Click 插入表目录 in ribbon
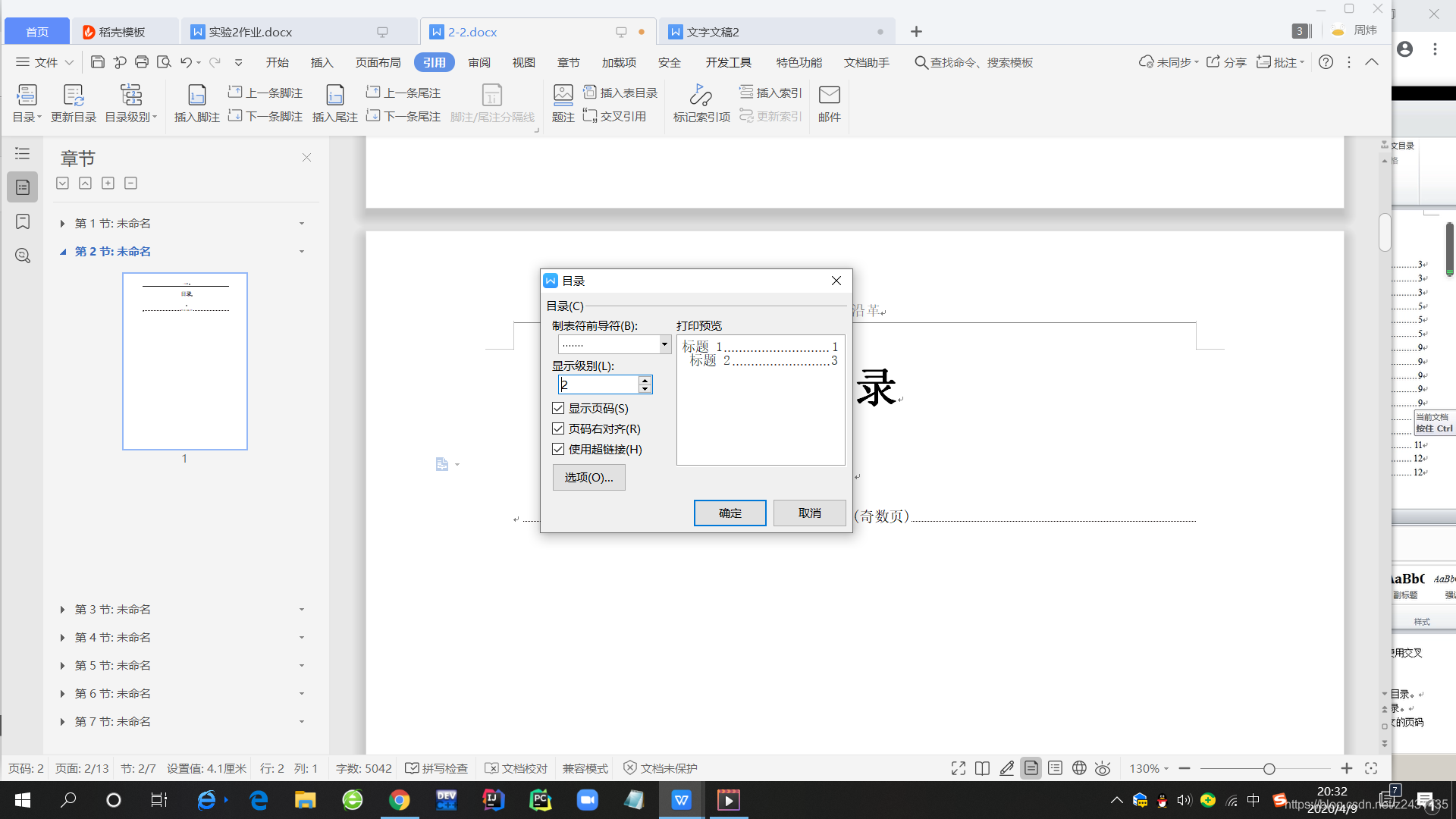This screenshot has height=819, width=1456. pyautogui.click(x=620, y=93)
